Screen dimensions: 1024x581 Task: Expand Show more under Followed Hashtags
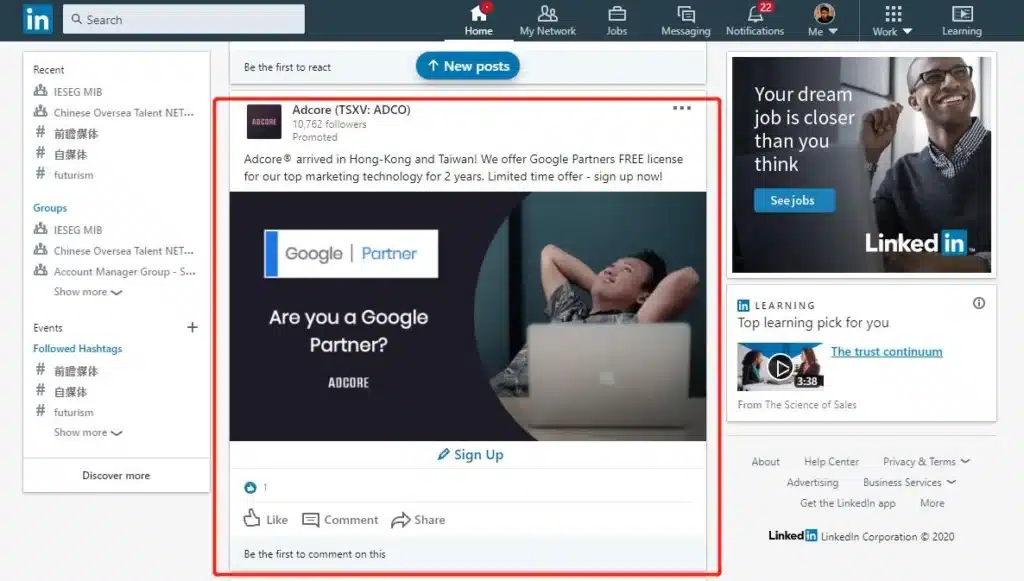coord(88,432)
